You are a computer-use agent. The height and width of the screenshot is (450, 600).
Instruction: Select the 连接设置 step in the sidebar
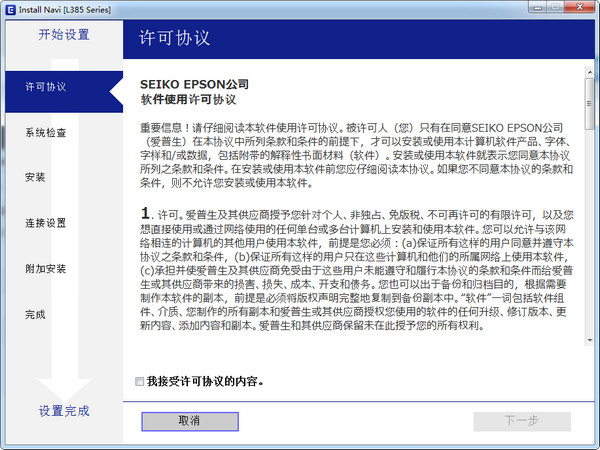[46, 223]
